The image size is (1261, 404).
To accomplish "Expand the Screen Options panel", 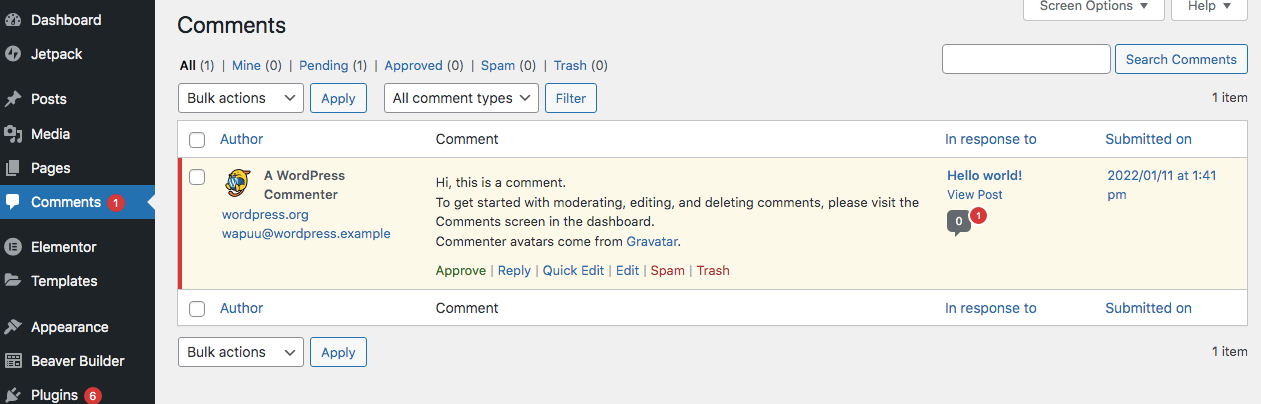I will coord(1093,6).
